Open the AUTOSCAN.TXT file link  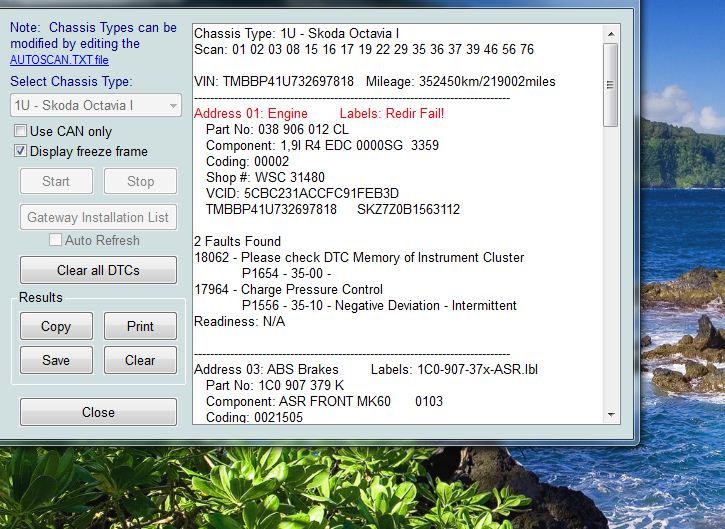point(59,60)
